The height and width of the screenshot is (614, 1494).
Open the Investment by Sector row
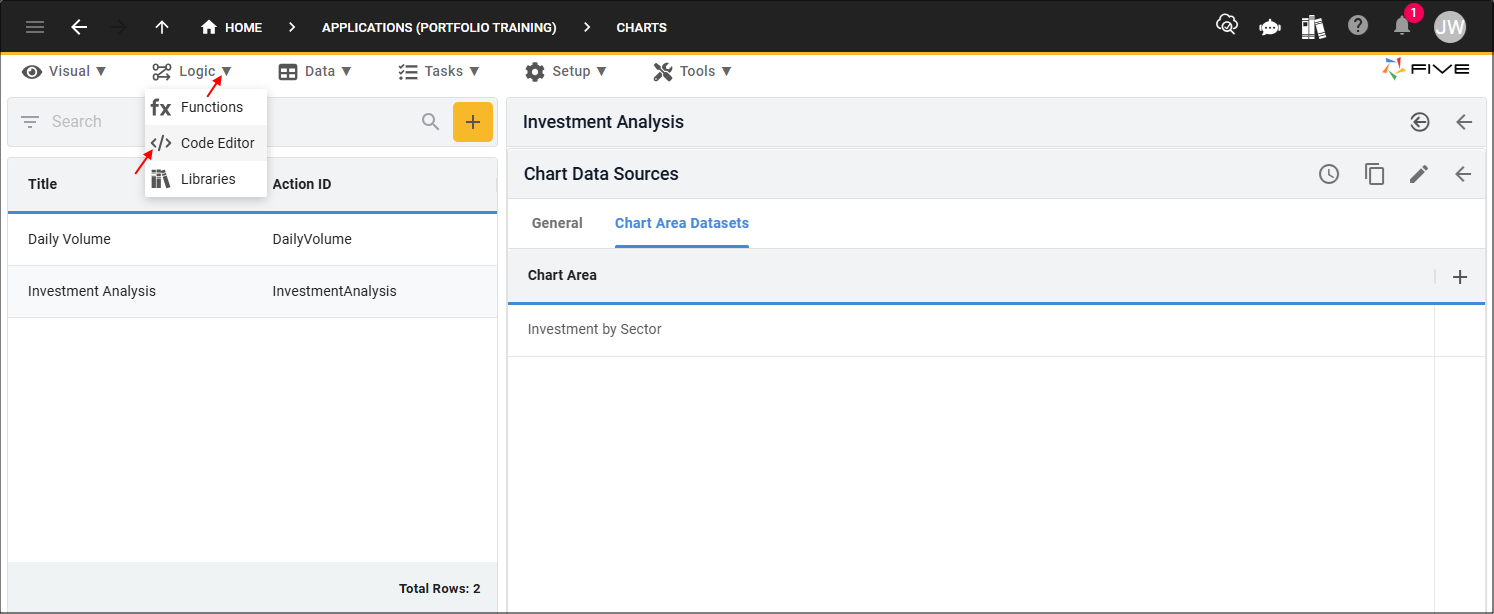click(996, 329)
